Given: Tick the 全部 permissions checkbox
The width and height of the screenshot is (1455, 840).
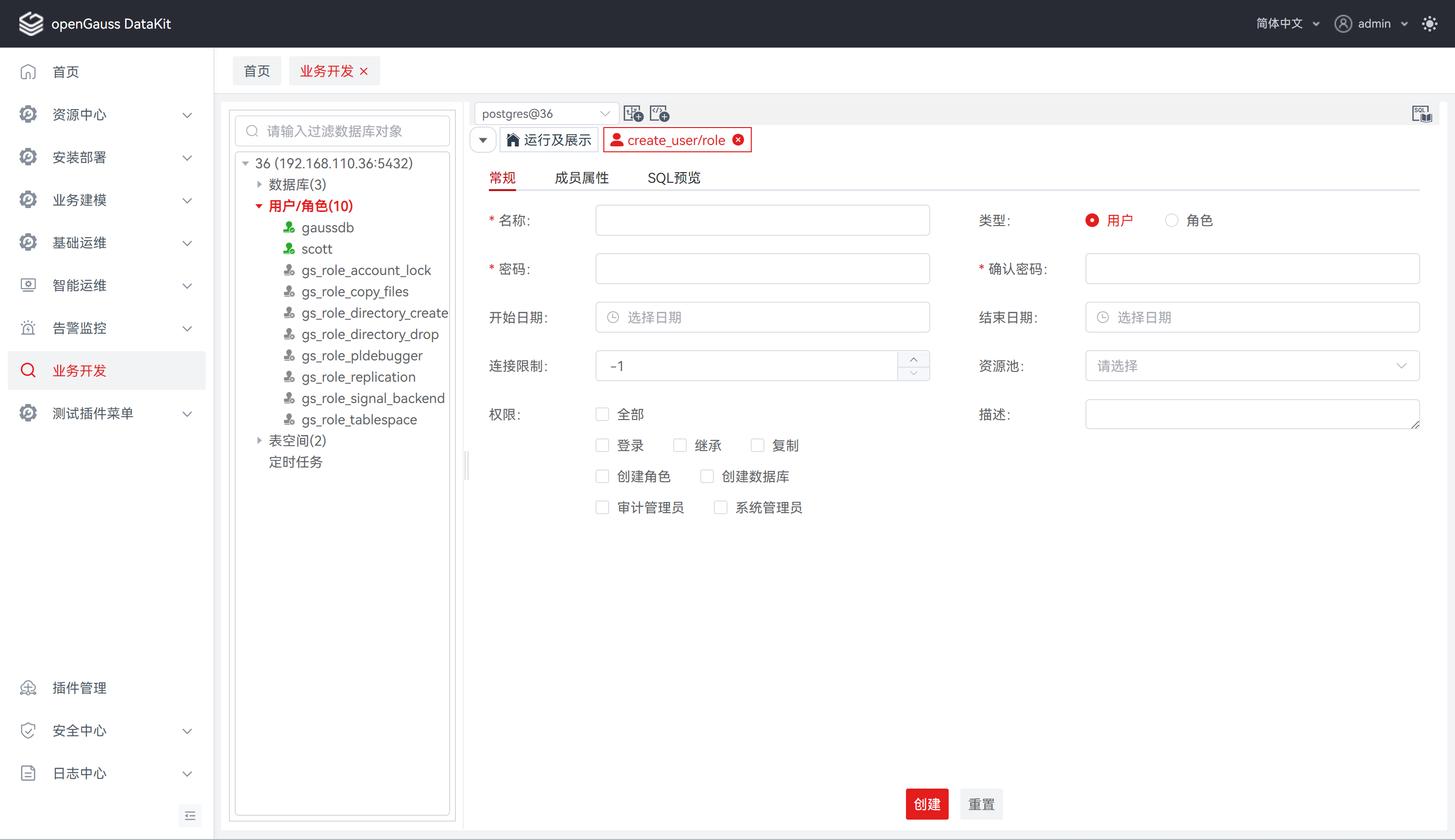Looking at the screenshot, I should (602, 414).
